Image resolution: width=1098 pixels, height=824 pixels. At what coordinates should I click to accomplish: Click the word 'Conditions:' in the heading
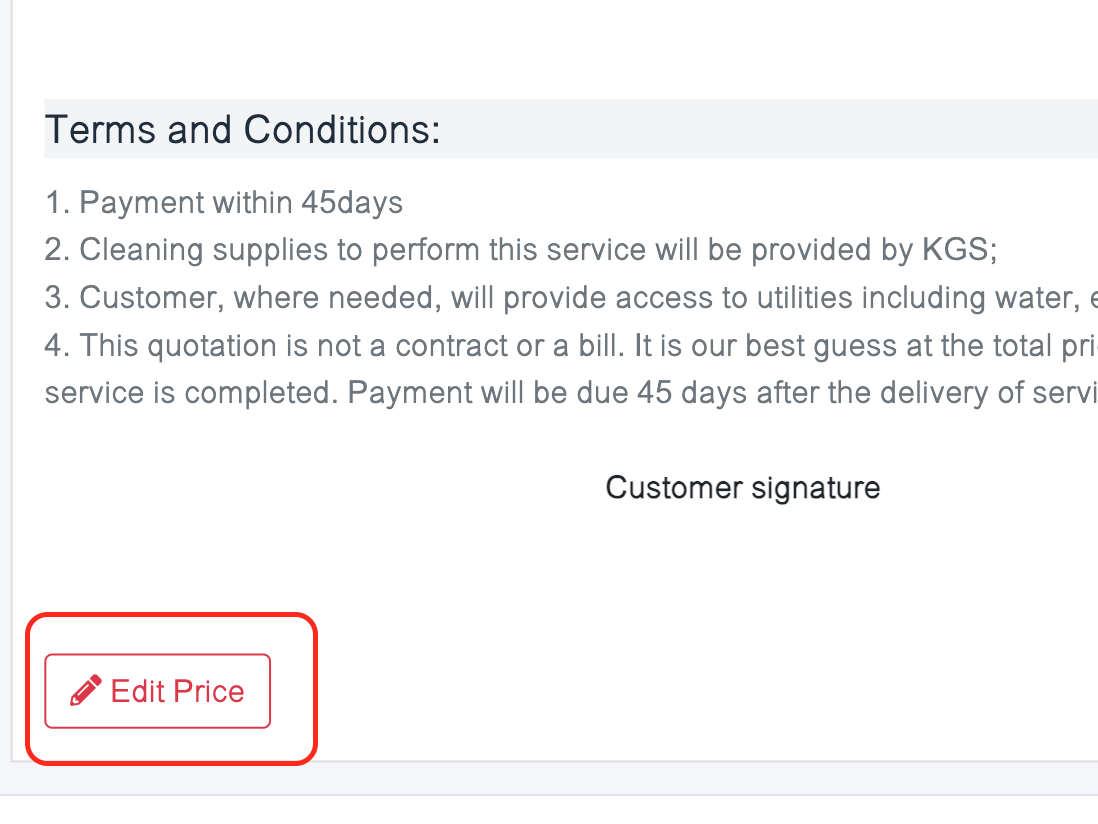coord(342,130)
